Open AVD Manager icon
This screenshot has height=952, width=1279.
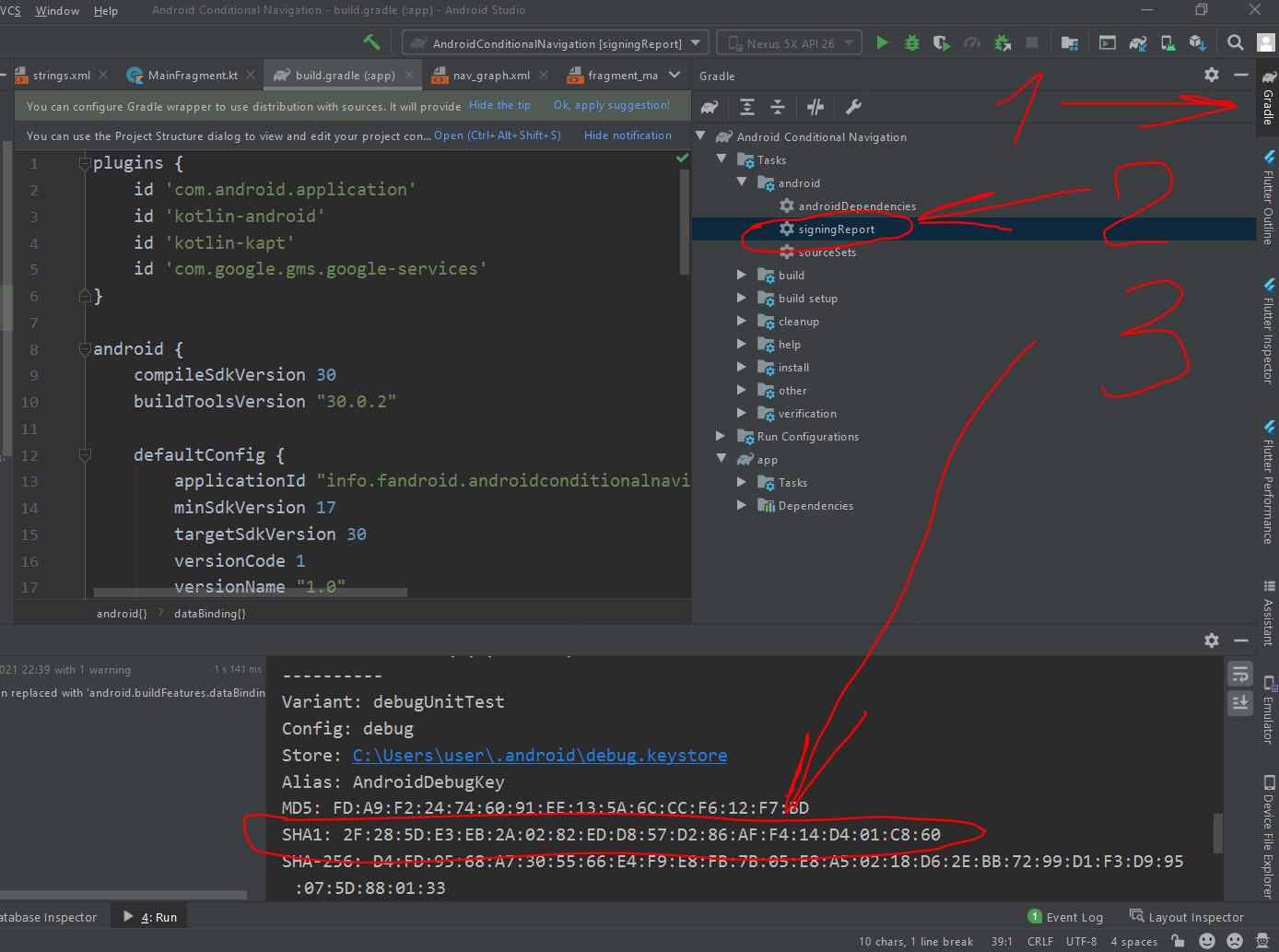[x=1168, y=42]
